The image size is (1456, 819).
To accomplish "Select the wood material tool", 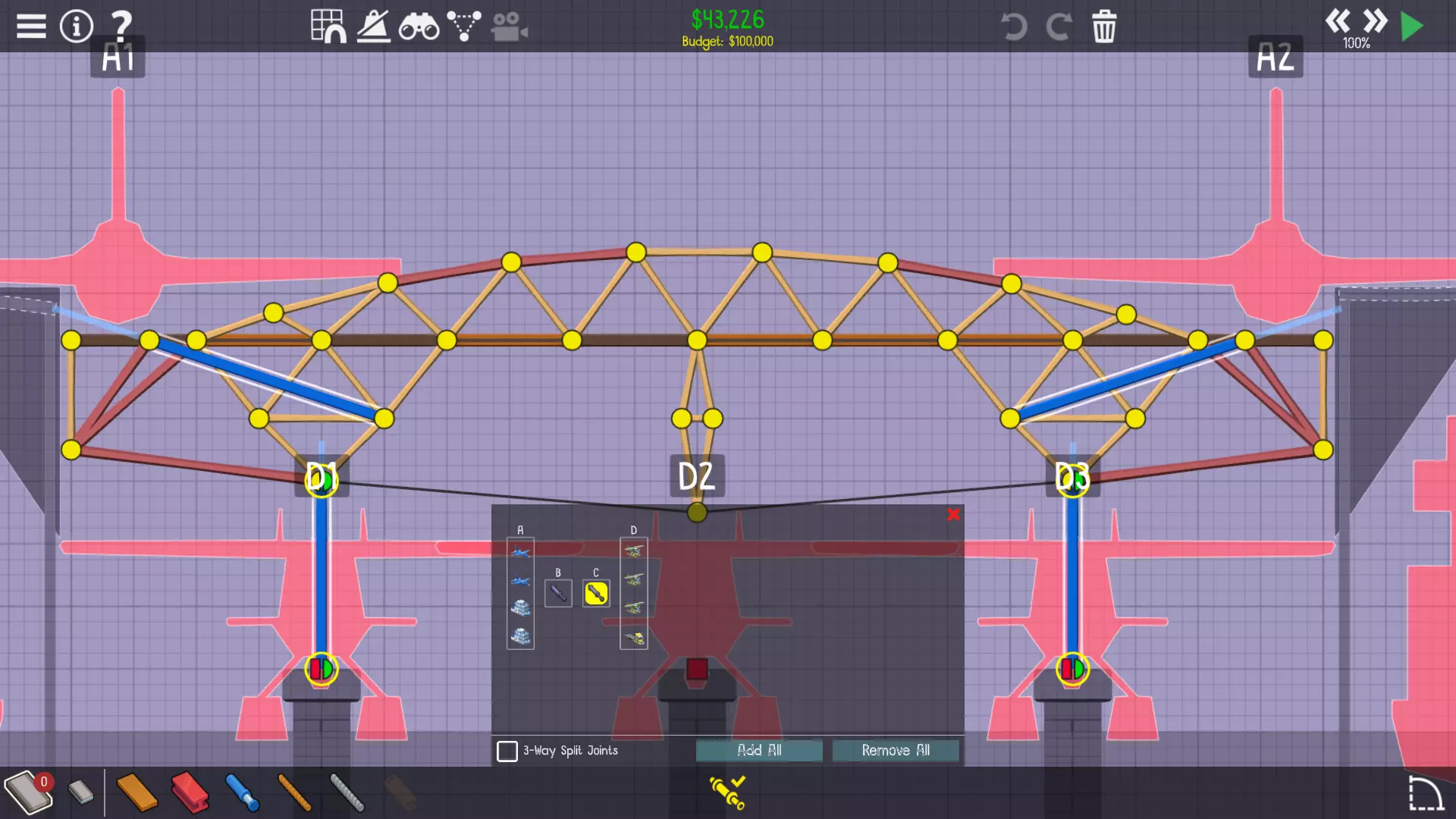I will click(x=137, y=792).
